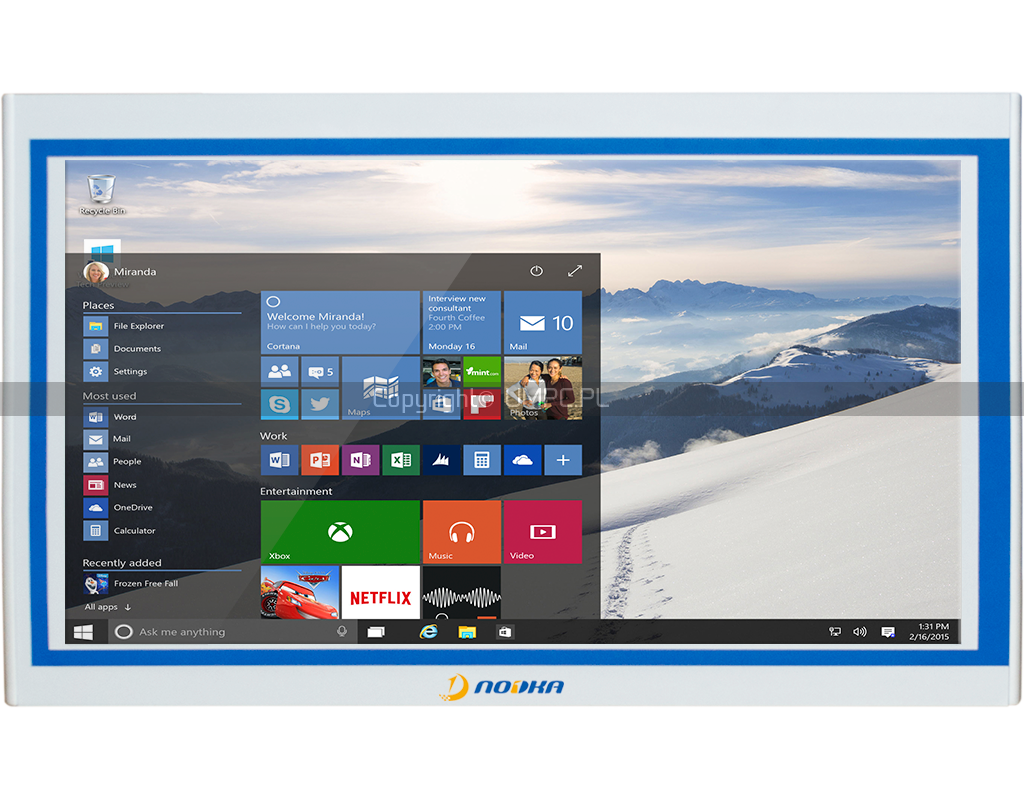Launch Calculator from Most used list

(120, 530)
